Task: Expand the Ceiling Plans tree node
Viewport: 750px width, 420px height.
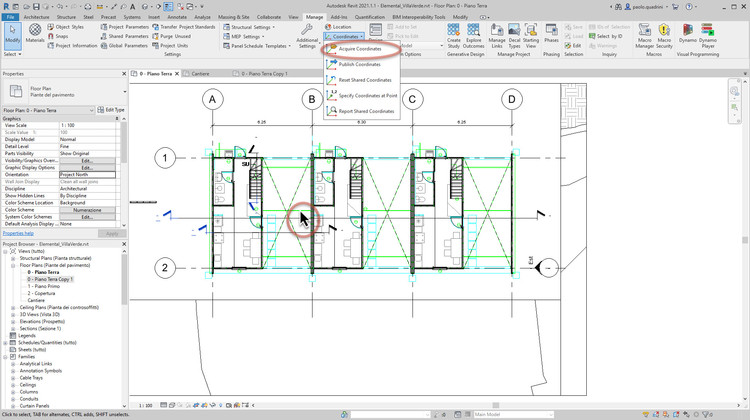Action: [12, 306]
